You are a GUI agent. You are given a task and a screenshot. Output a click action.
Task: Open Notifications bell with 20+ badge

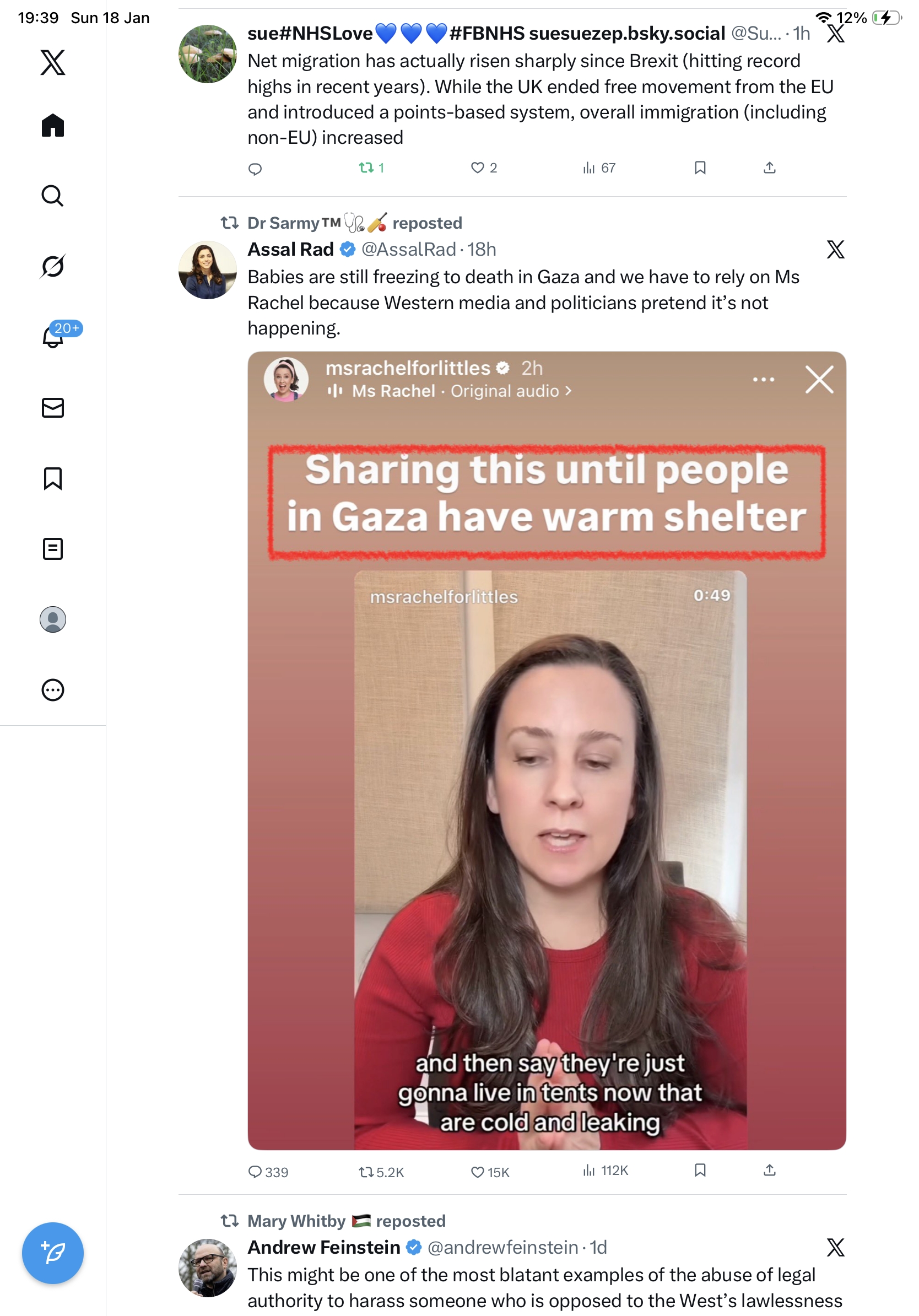[53, 336]
